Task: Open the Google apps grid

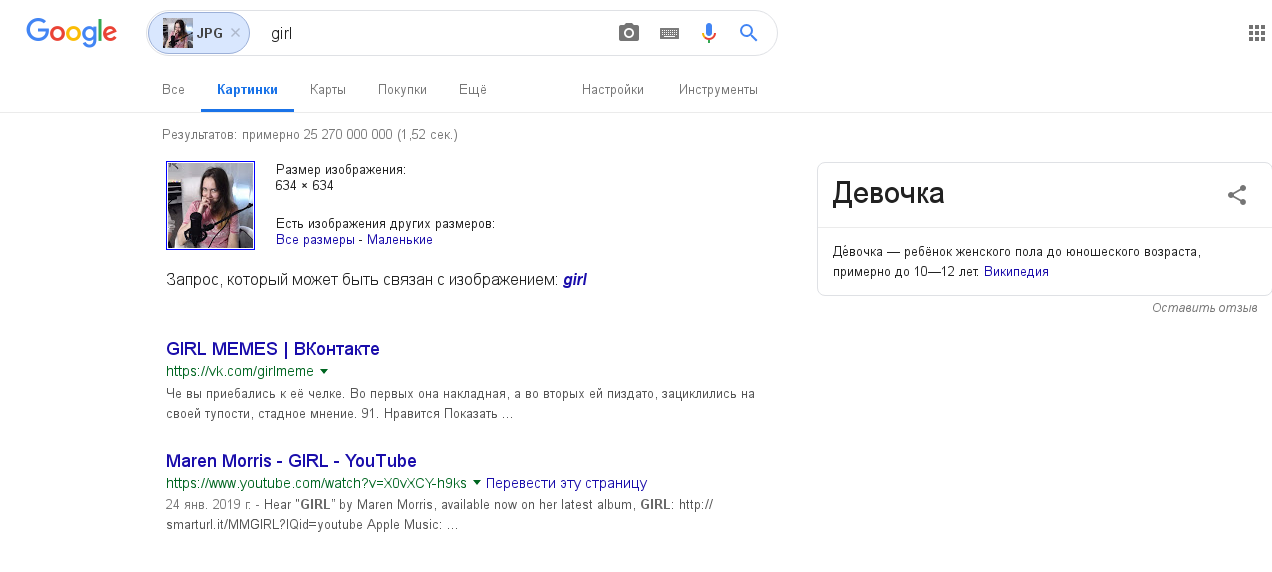Action: coord(1257,33)
